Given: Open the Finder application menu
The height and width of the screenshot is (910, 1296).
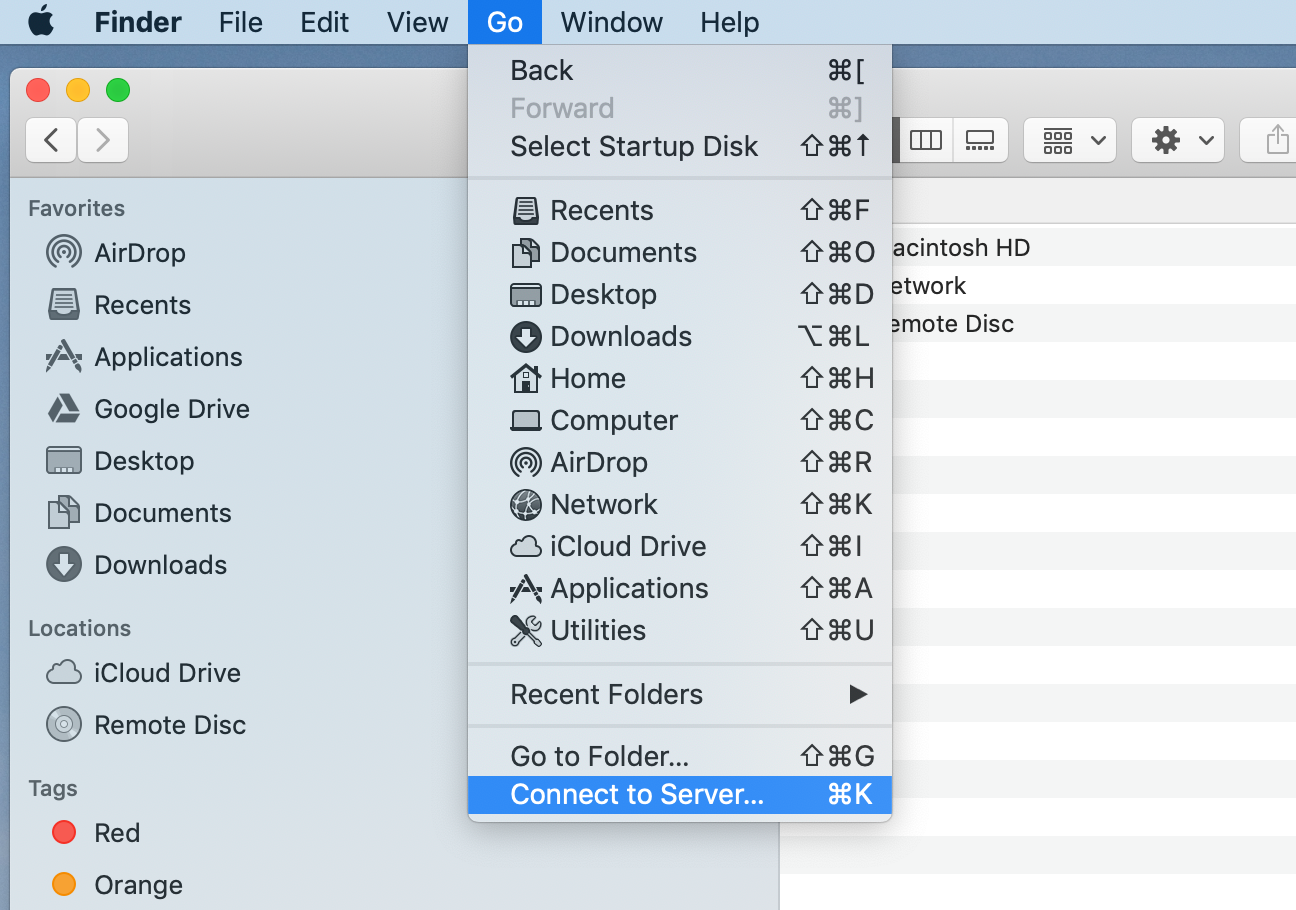Looking at the screenshot, I should point(137,22).
